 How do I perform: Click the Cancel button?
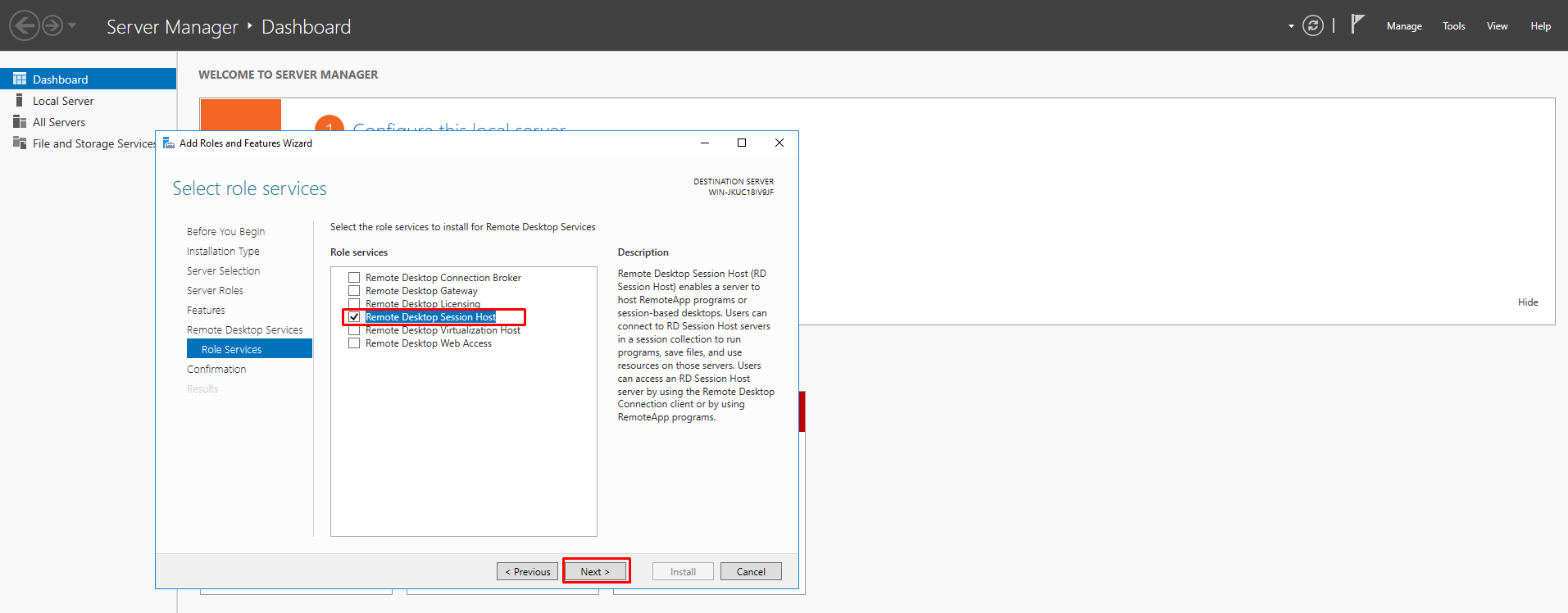pos(751,571)
